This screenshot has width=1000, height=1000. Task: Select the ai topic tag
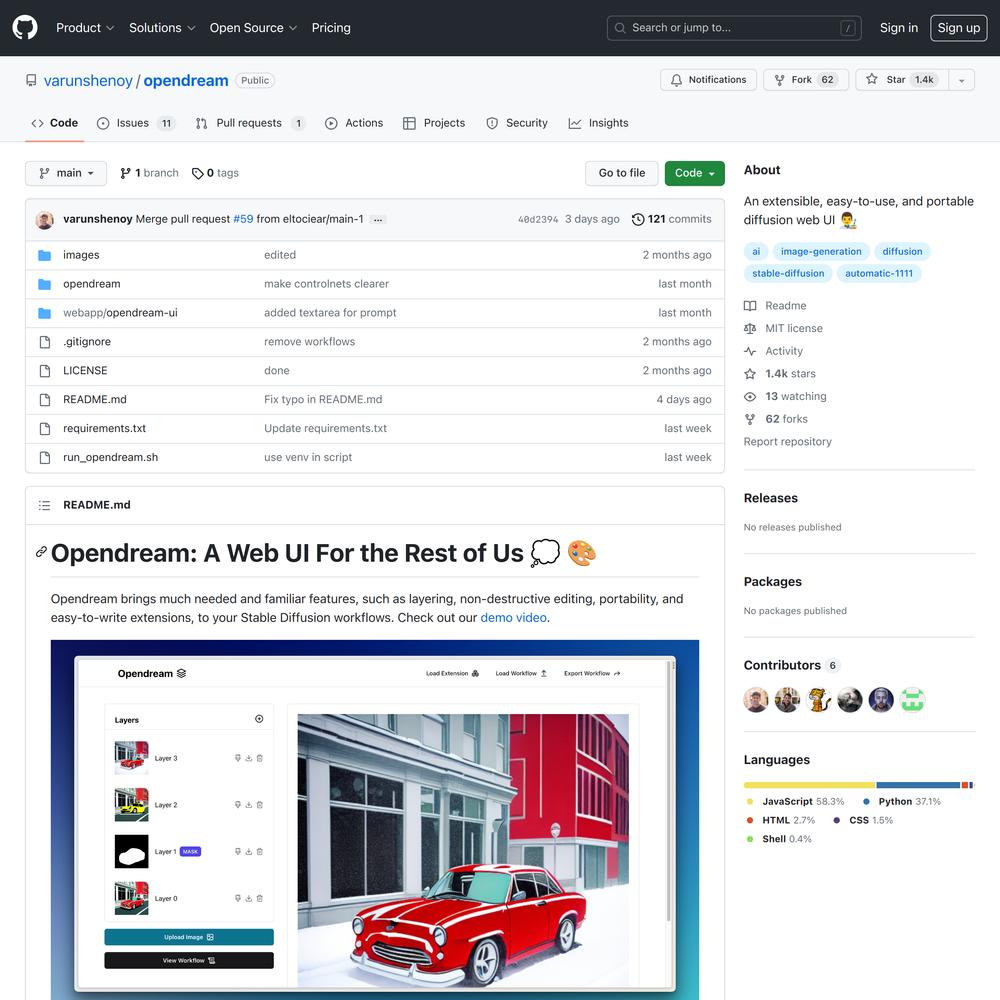pyautogui.click(x=756, y=251)
